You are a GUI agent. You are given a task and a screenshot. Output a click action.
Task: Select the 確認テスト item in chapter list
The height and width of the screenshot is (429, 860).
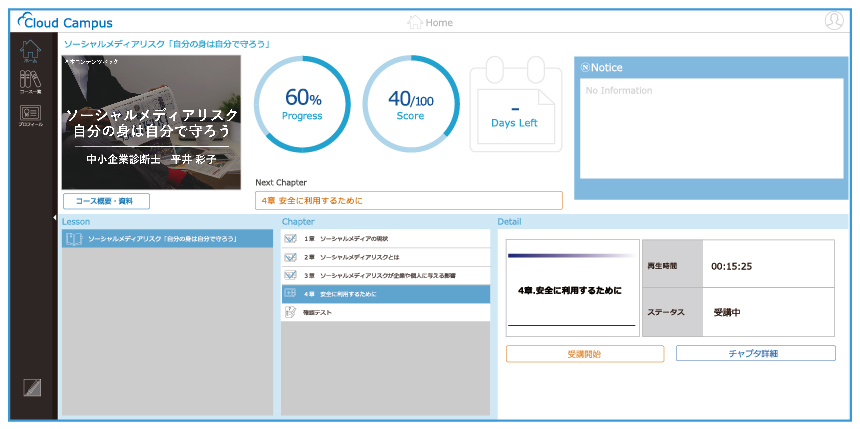[x=385, y=312]
